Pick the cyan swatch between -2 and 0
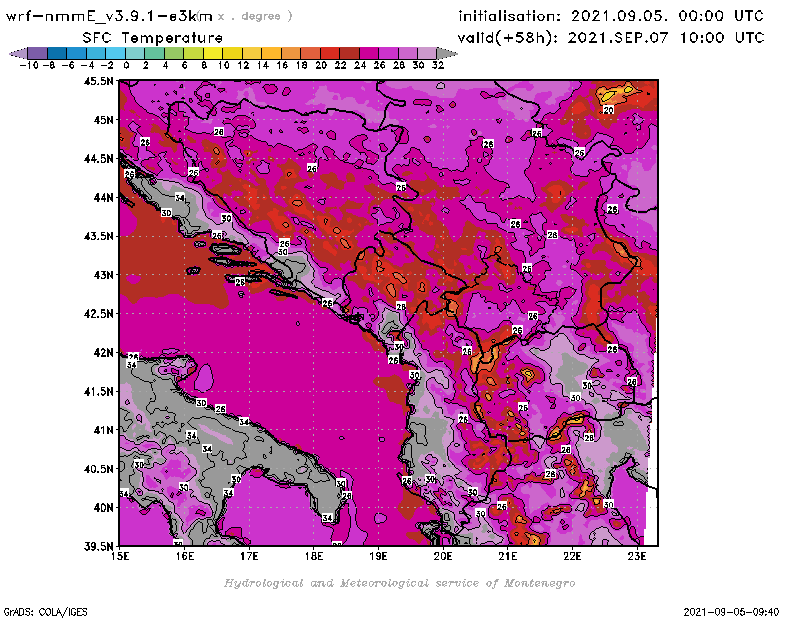Image resolution: width=800 pixels, height=618 pixels. 116,53
